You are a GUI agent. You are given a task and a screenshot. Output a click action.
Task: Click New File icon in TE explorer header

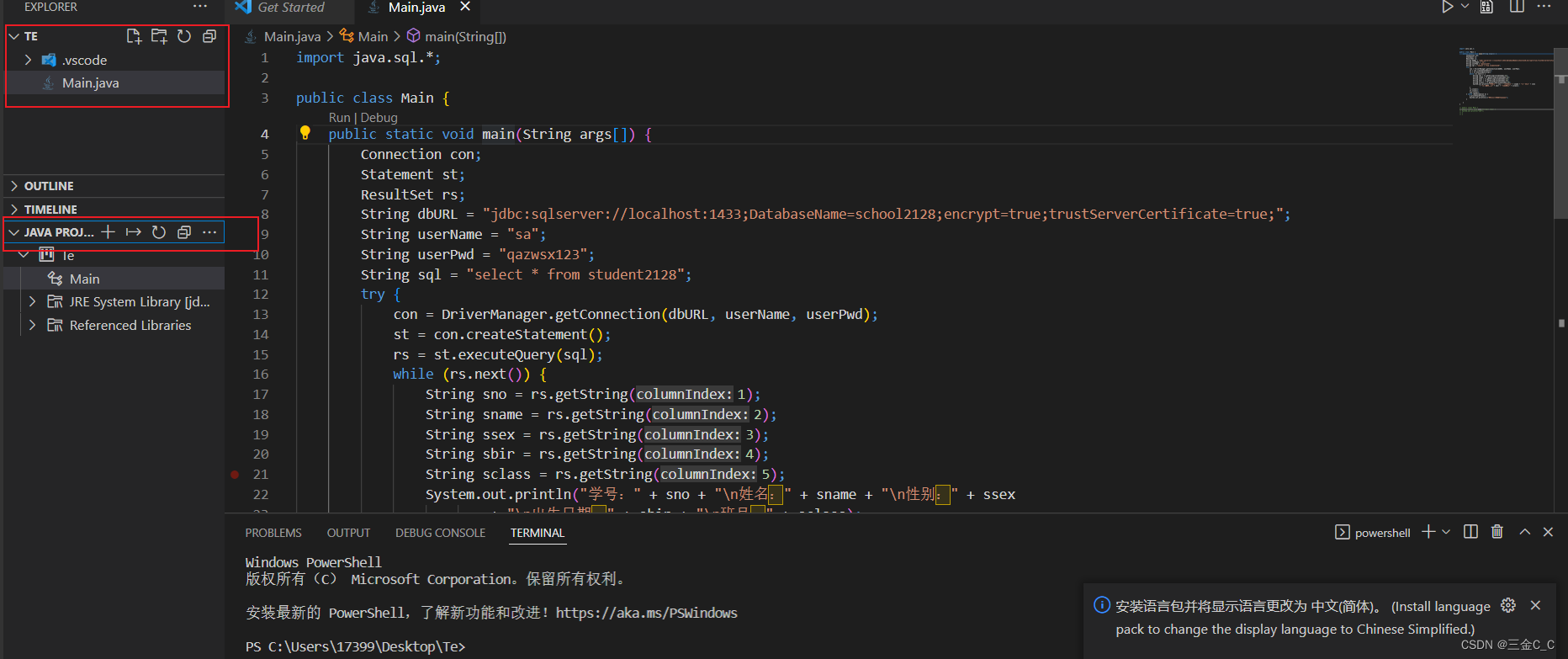(x=134, y=36)
